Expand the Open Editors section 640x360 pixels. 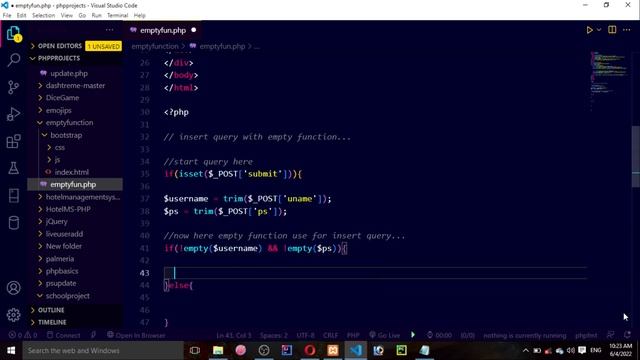point(60,46)
